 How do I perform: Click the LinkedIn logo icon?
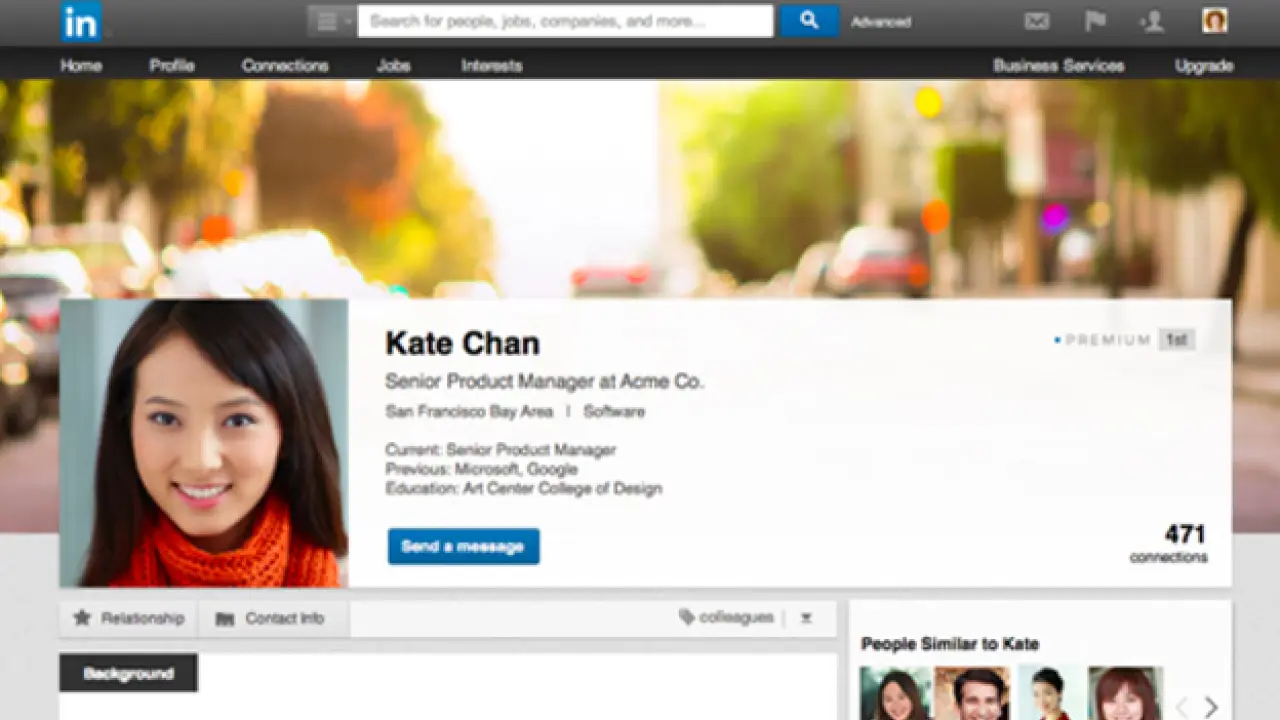point(81,22)
